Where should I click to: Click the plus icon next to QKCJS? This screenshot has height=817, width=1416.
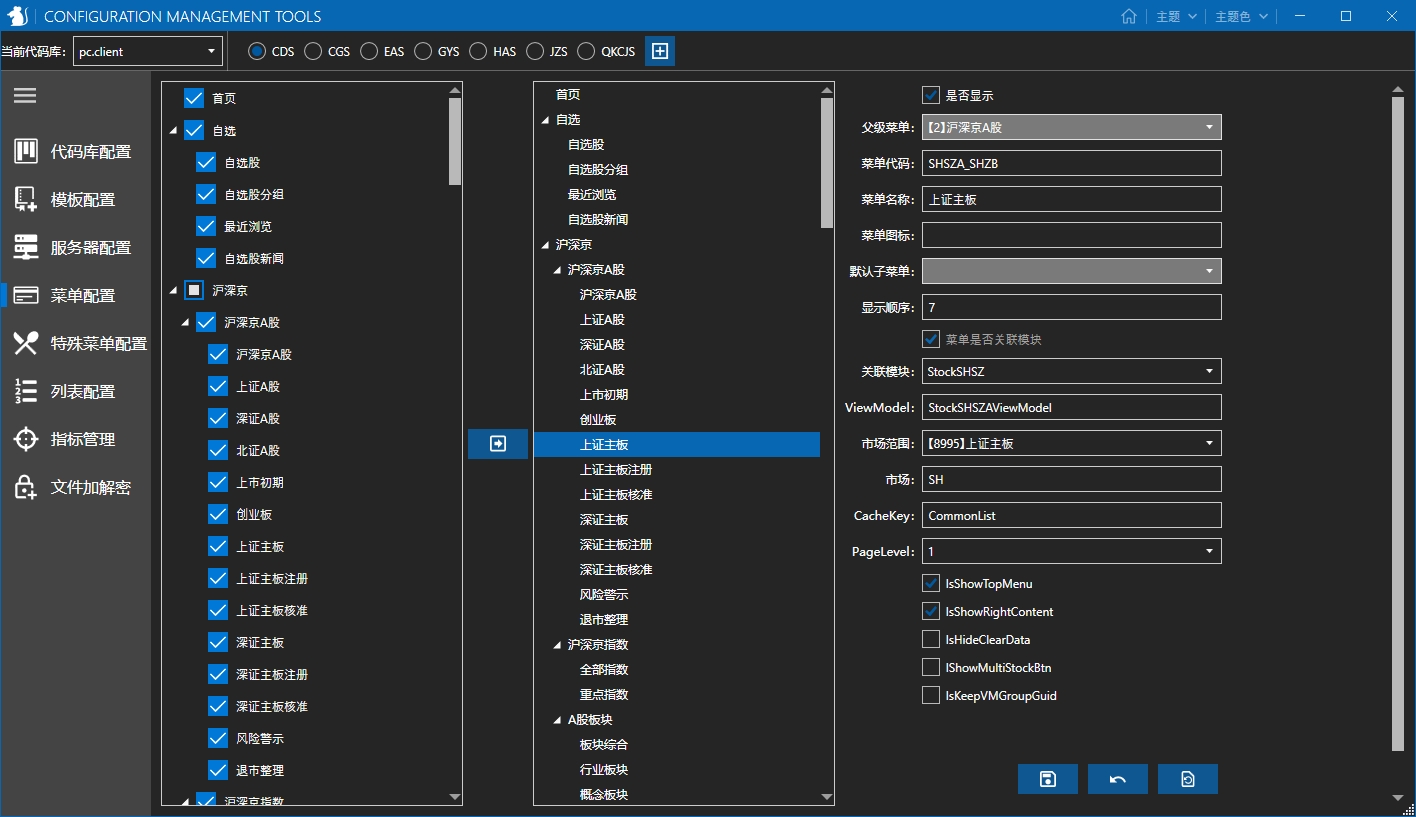(x=660, y=51)
